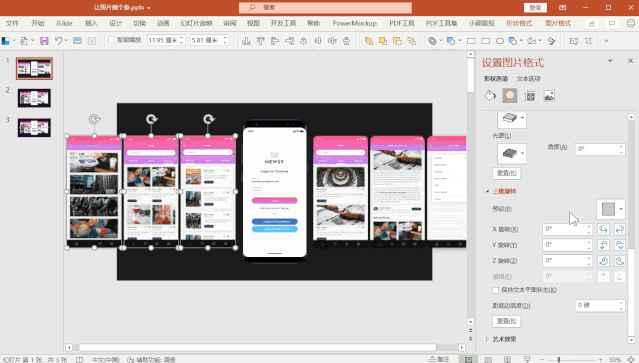Image resolution: width=639 pixels, height=363 pixels.
Task: Switch to Normal view in status bar
Action: [x=469, y=359]
